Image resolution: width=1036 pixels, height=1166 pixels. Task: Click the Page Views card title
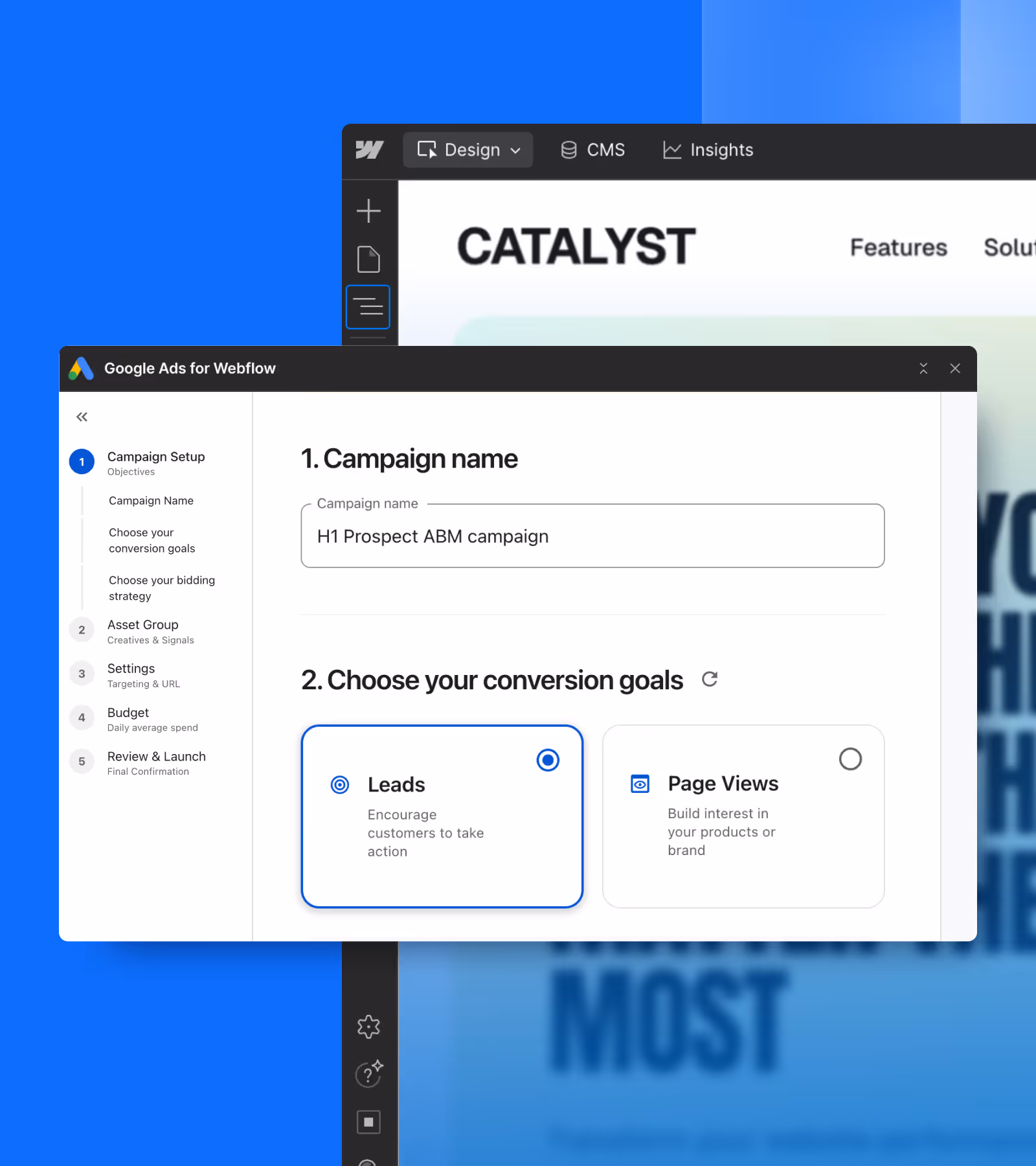point(723,783)
